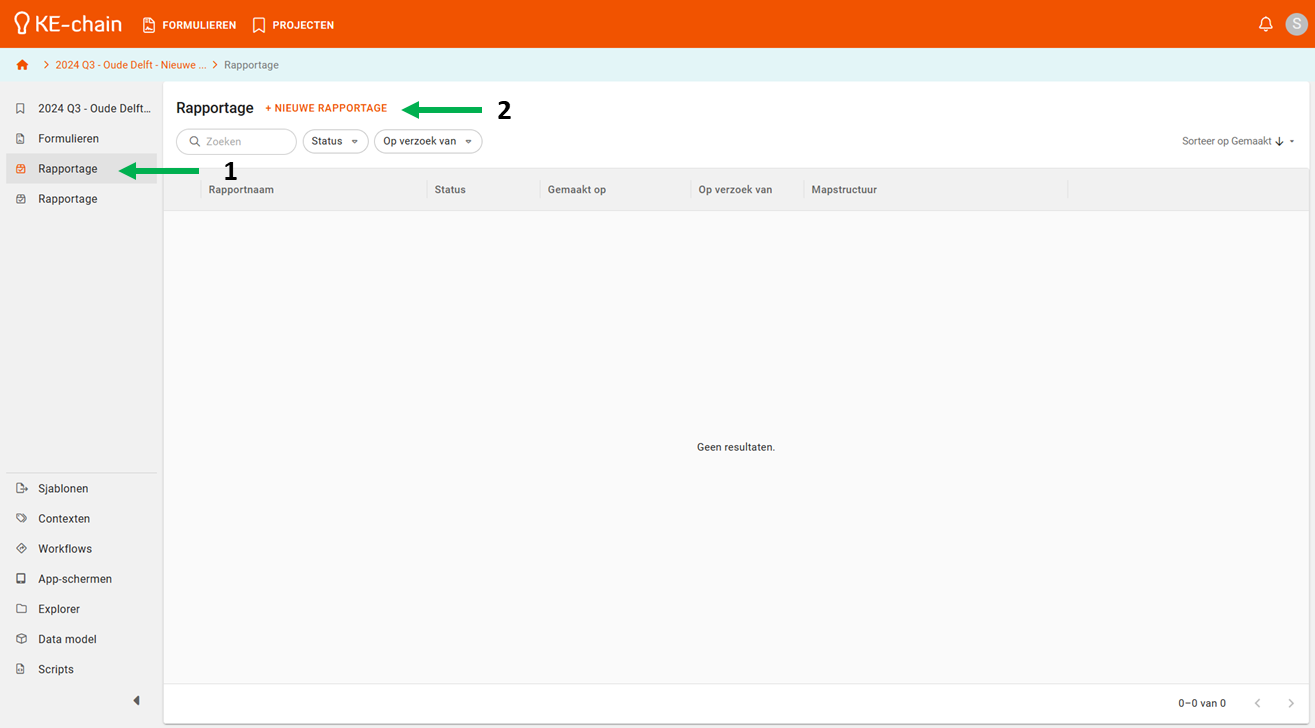Open Sjablonen in the sidebar
Screen dimensions: 1315x728
point(63,489)
